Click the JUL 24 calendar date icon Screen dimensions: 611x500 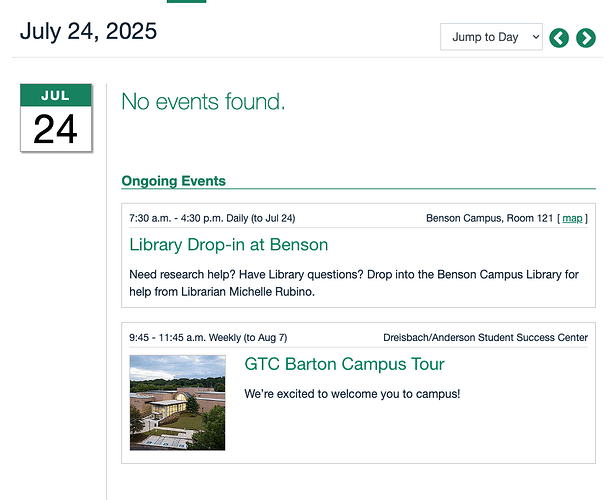[x=56, y=118]
